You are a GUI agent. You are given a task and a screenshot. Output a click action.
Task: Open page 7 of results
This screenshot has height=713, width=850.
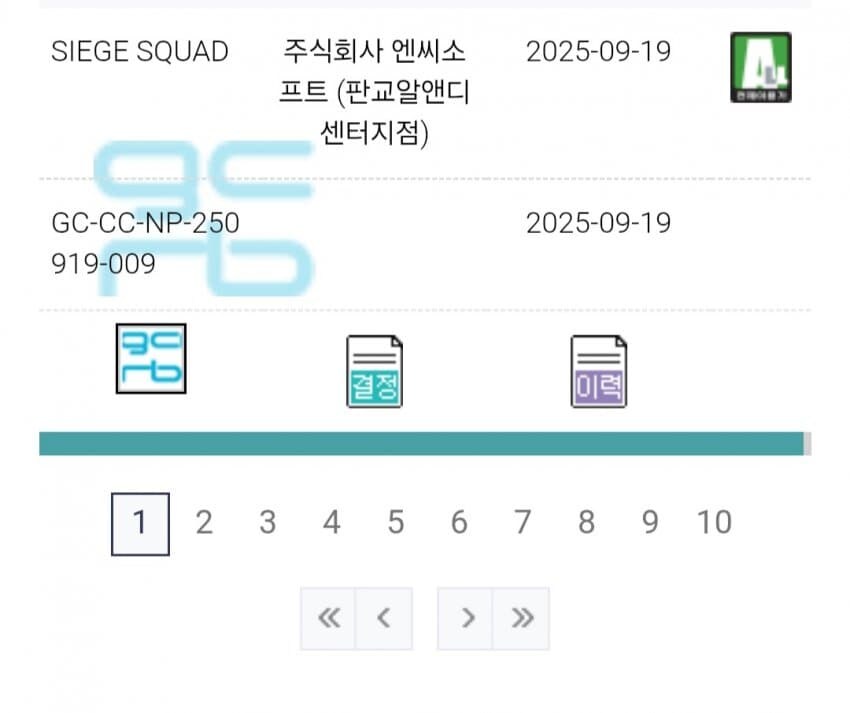(522, 522)
